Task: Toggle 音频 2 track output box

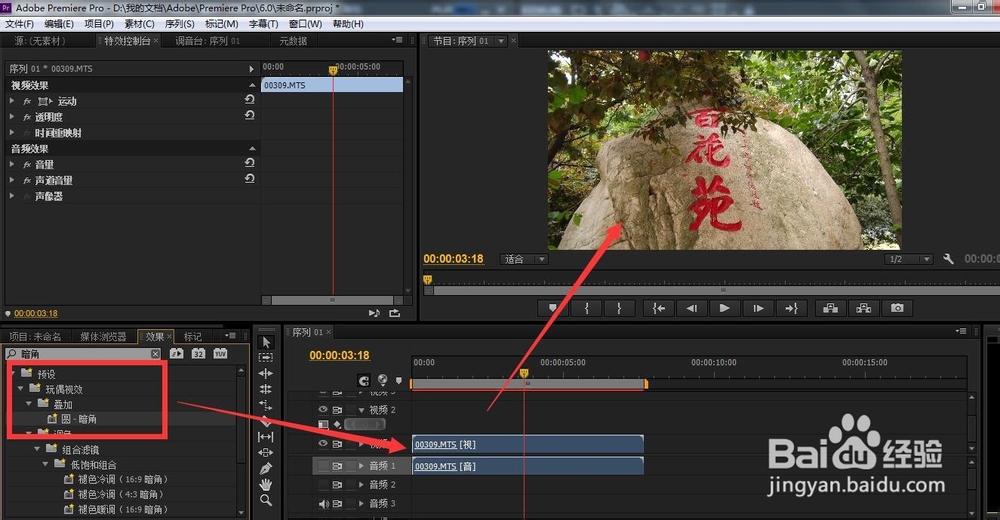Action: [323, 484]
